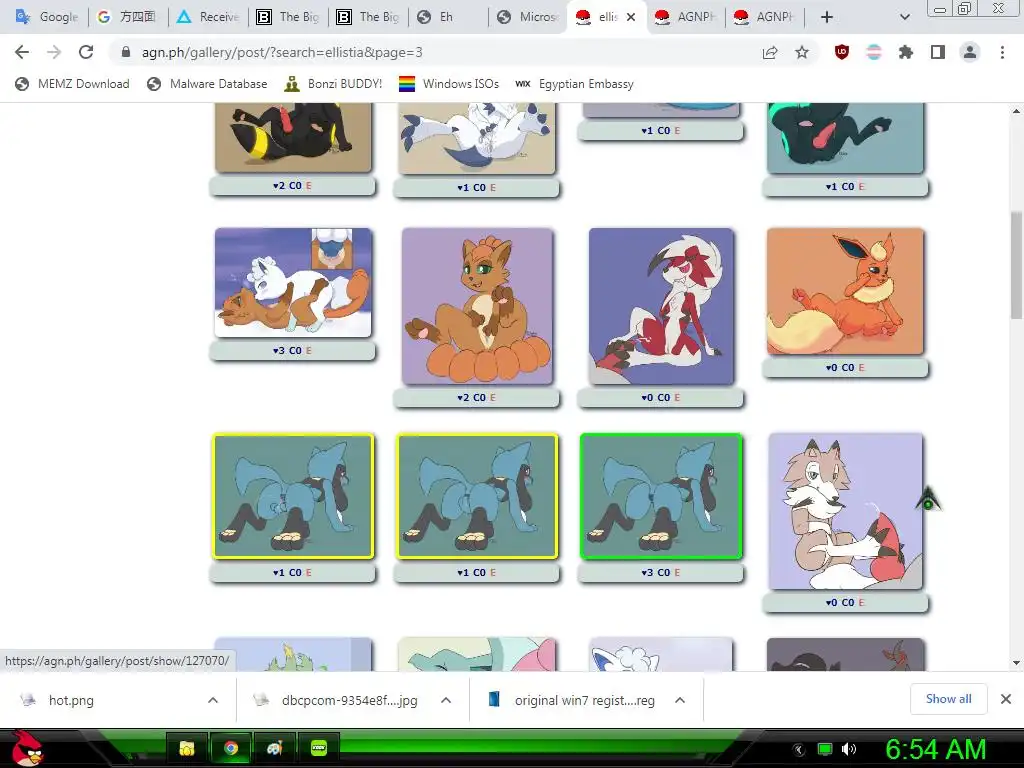The width and height of the screenshot is (1024, 768).
Task: Click the lock icon in address bar
Action: pos(126,52)
